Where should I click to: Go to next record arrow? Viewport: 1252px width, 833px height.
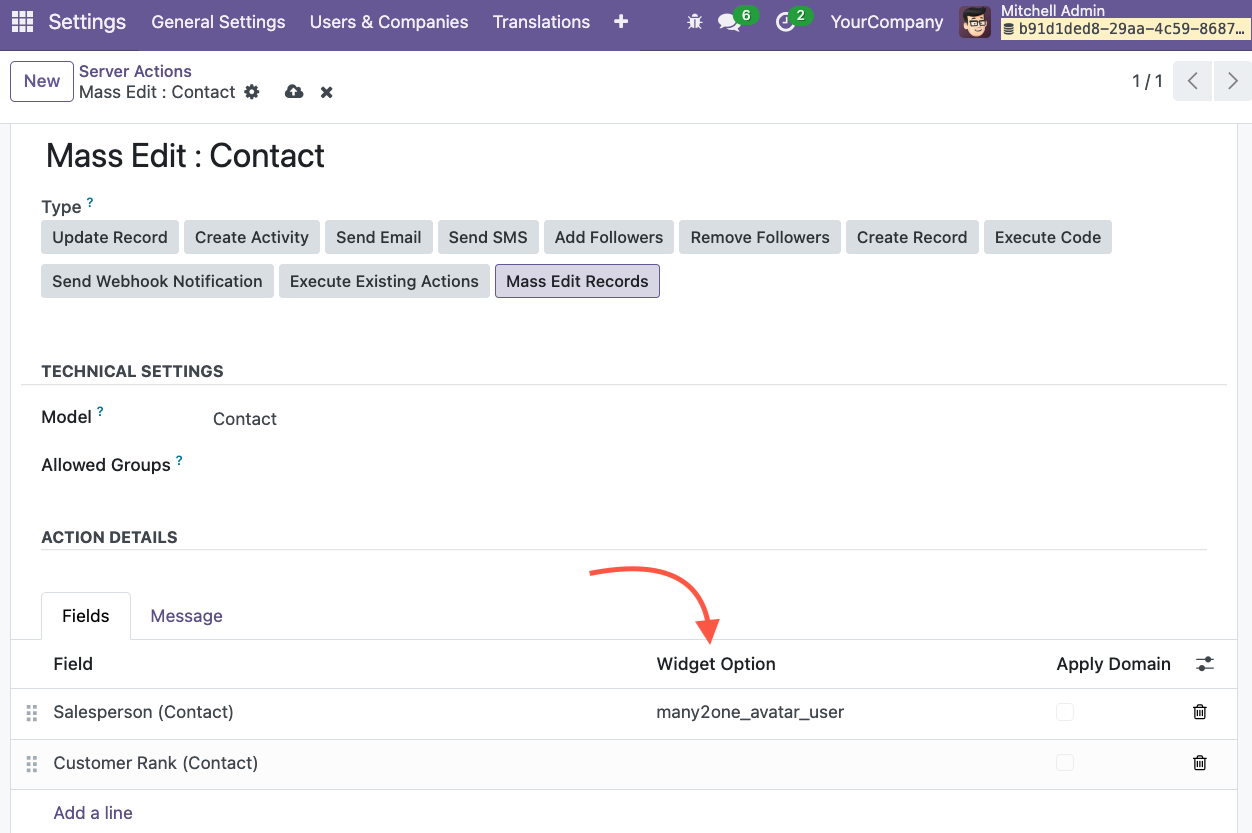pos(1232,81)
